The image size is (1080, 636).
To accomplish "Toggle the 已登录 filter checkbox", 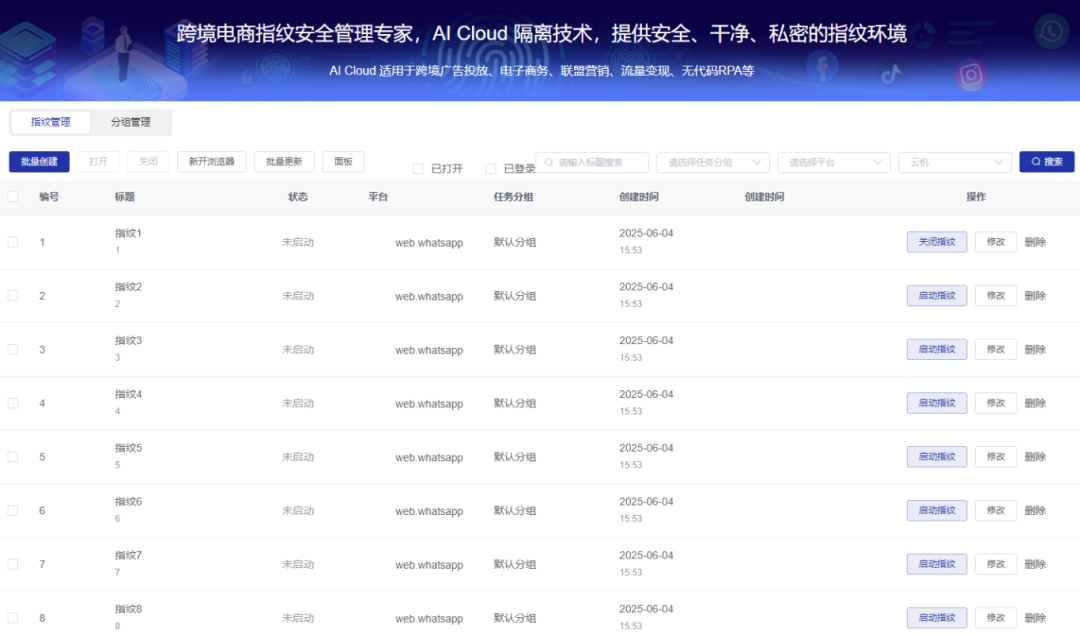I will pos(490,169).
